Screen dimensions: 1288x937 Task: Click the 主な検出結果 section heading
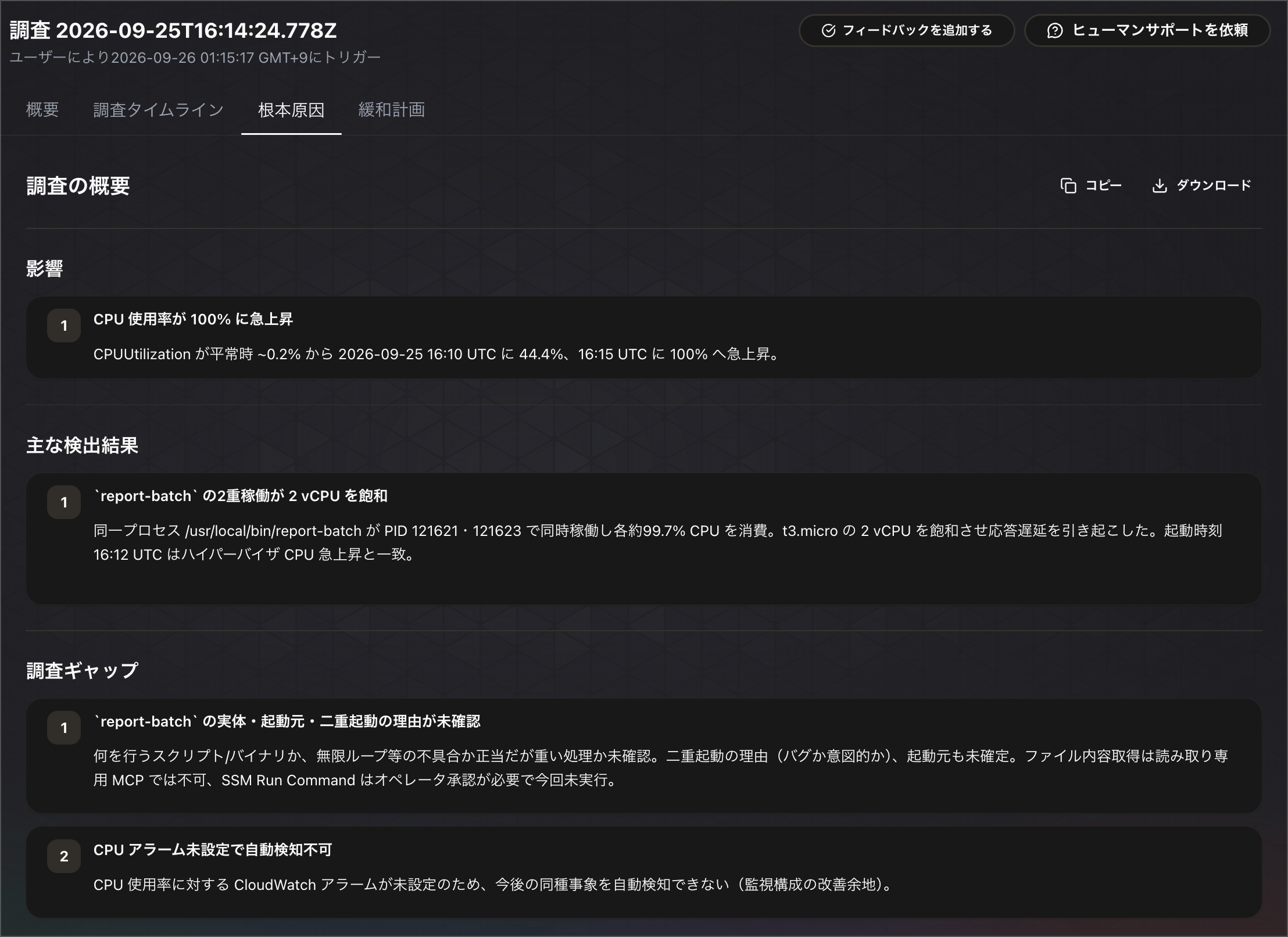click(82, 446)
